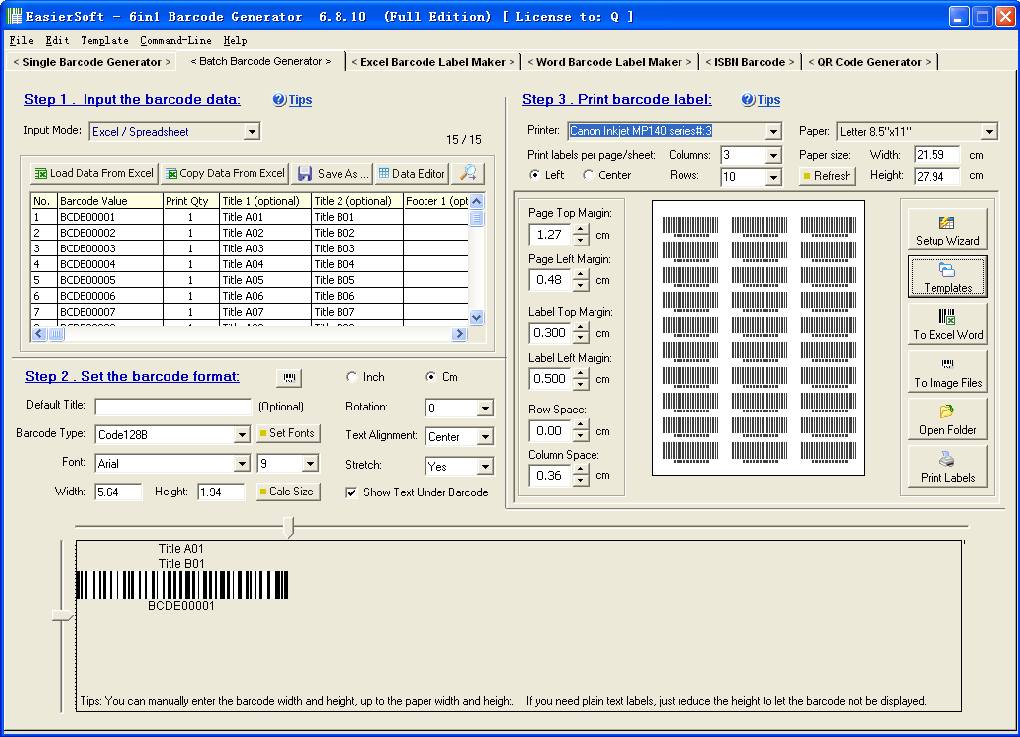Screen dimensions: 1020x737
Task: Select the Inch unit radio button
Action: click(351, 377)
